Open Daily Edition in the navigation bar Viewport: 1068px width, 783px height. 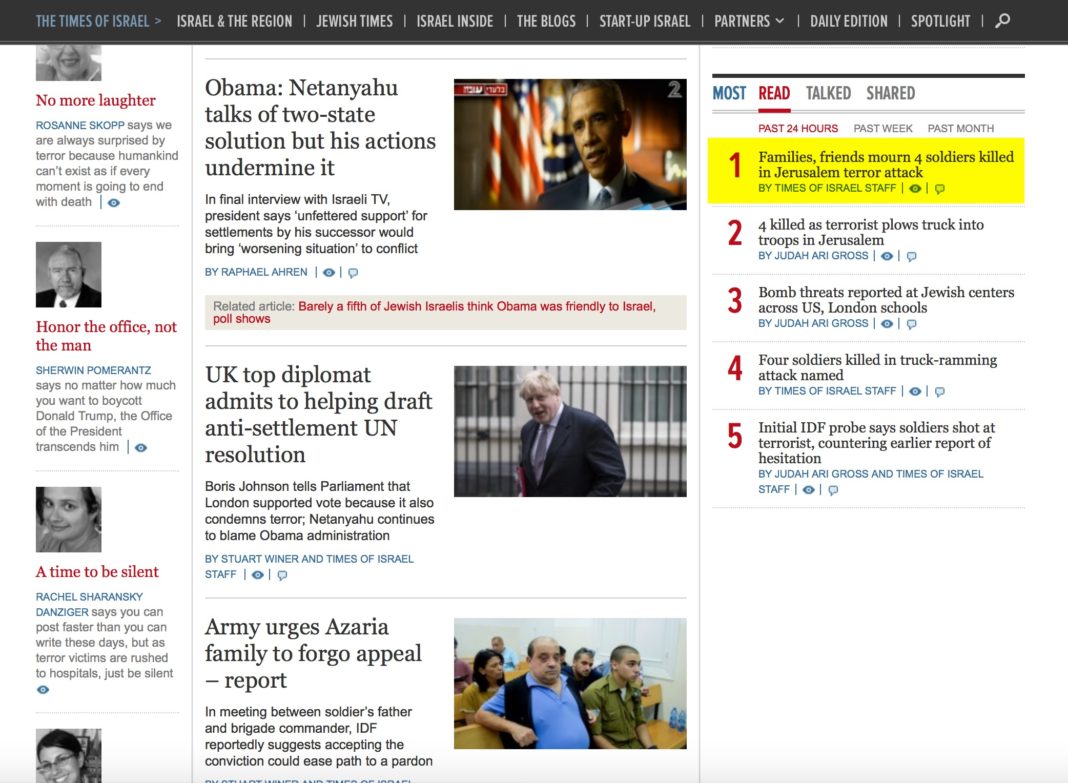[849, 21]
